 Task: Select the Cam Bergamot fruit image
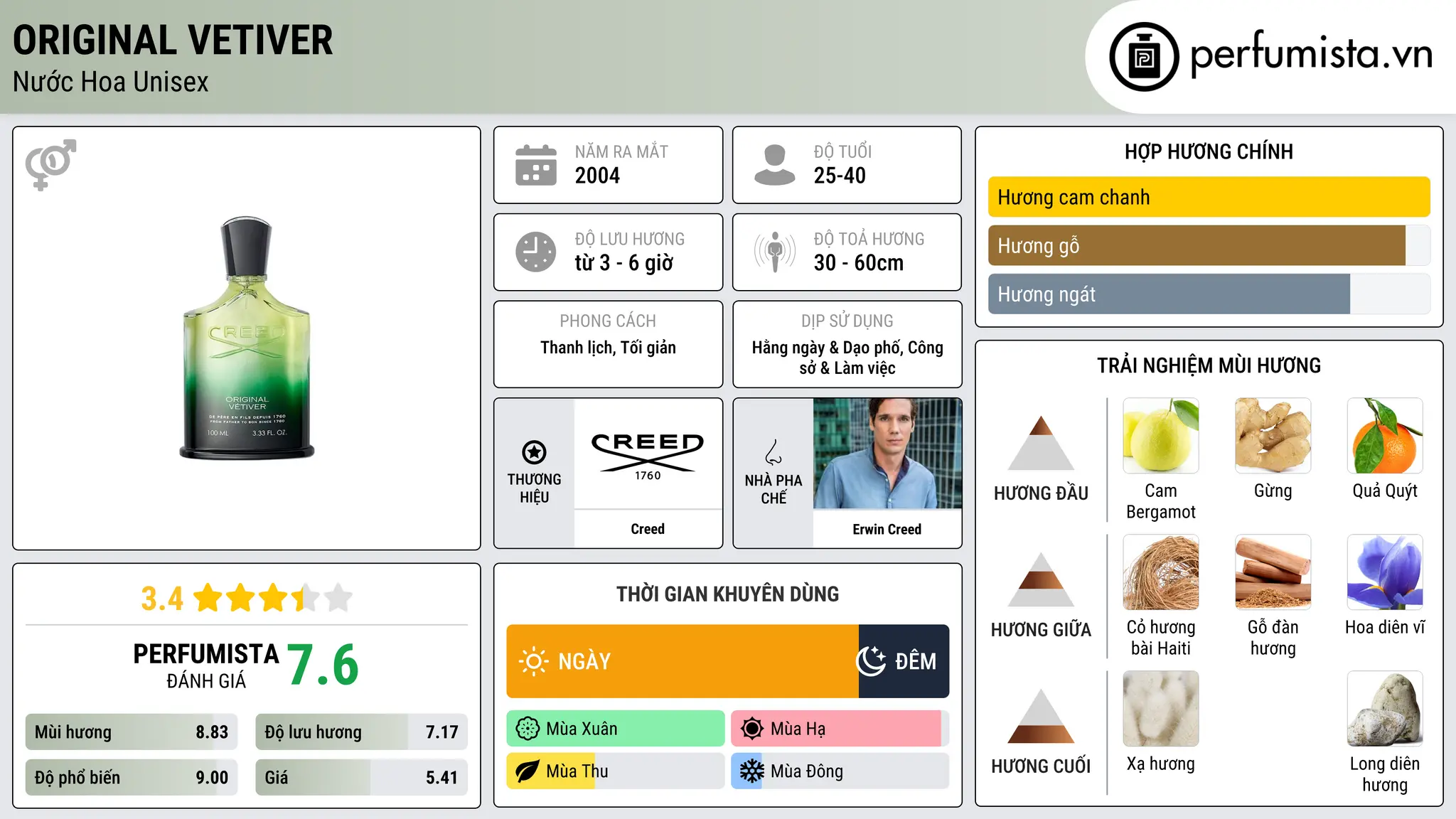[x=1161, y=436]
